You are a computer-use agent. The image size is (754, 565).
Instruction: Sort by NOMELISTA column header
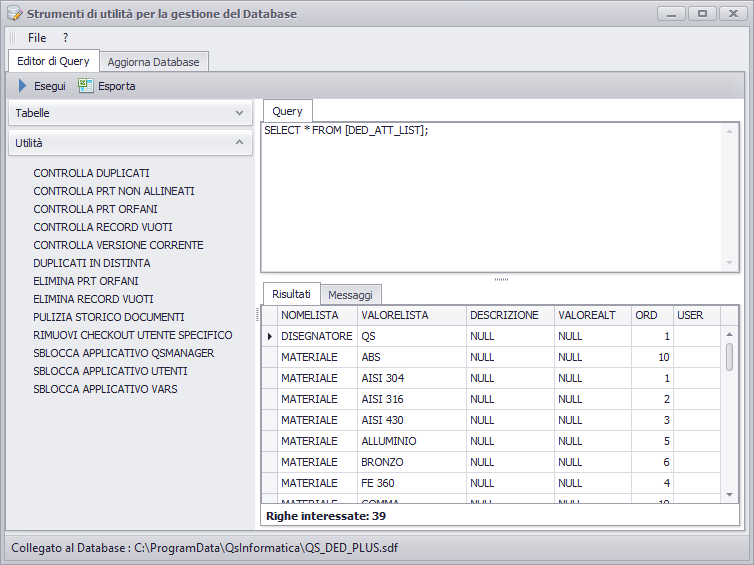tap(317, 315)
